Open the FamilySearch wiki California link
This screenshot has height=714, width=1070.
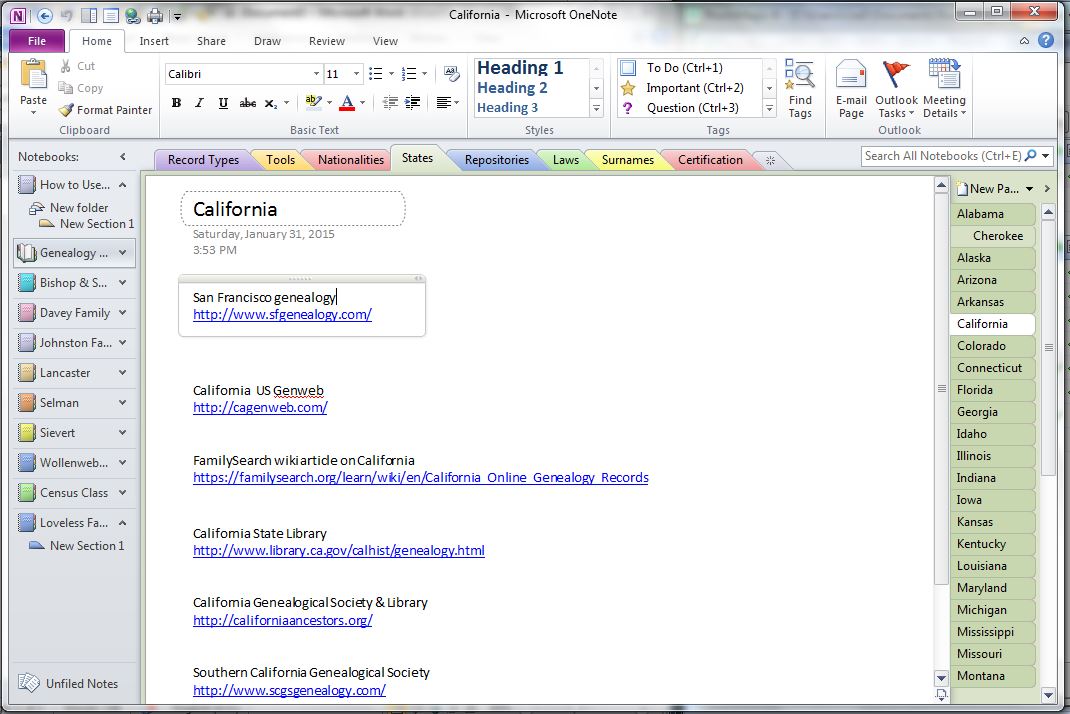pyautogui.click(x=420, y=478)
